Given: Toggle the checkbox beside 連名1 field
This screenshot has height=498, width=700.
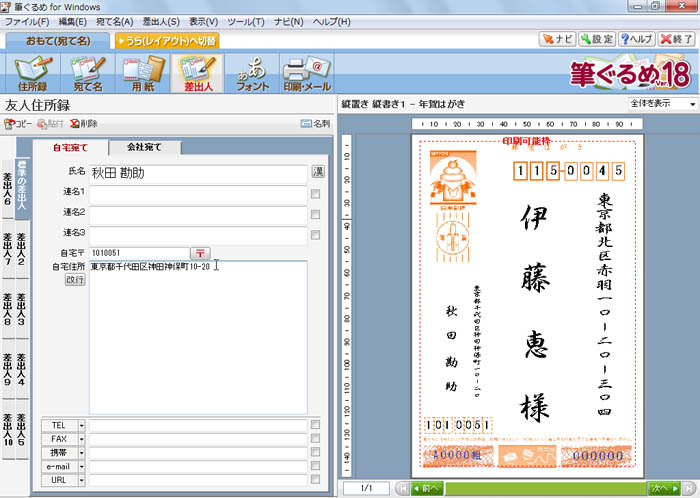Looking at the screenshot, I should coord(316,193).
